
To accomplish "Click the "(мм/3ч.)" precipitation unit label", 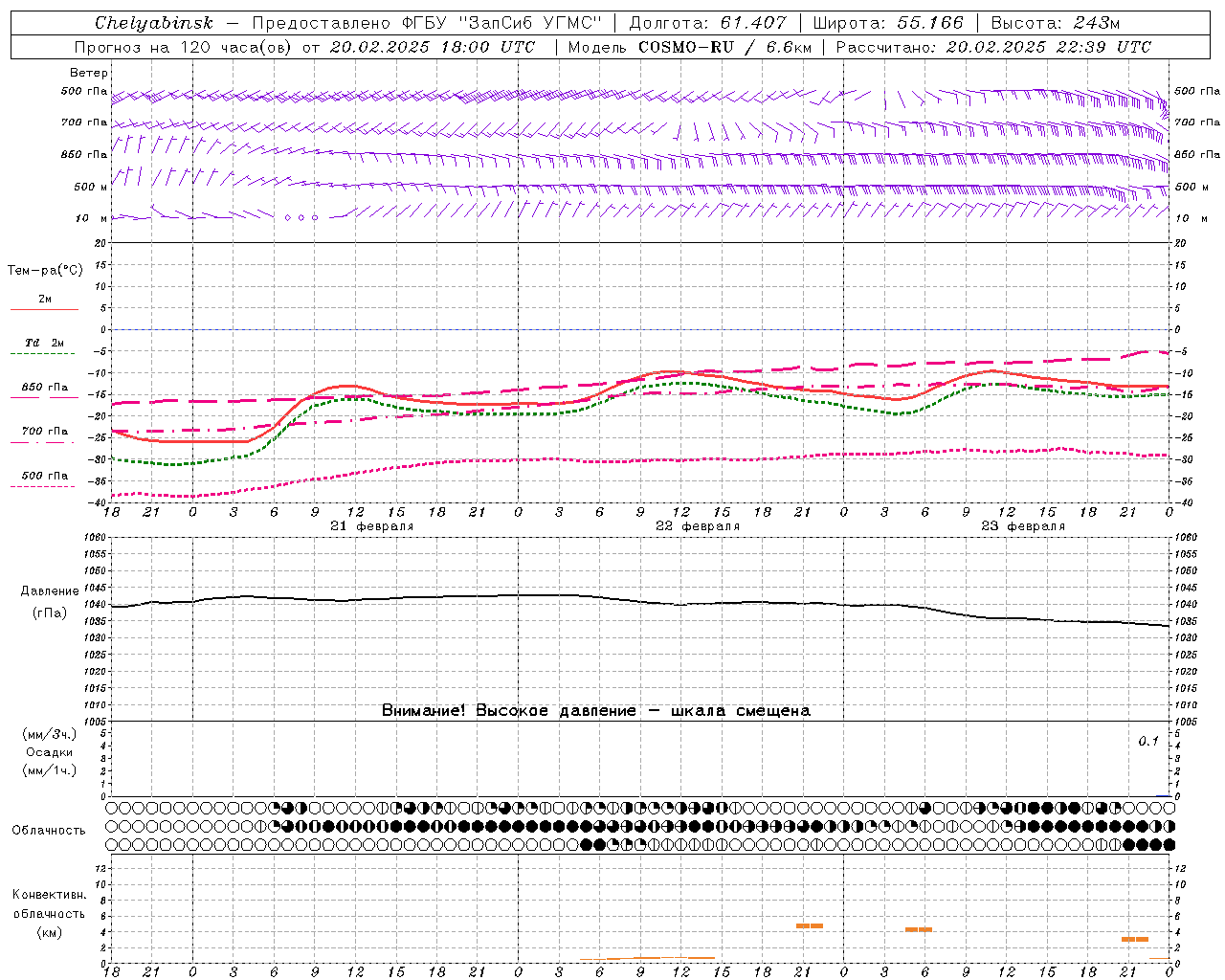I will click(x=50, y=734).
